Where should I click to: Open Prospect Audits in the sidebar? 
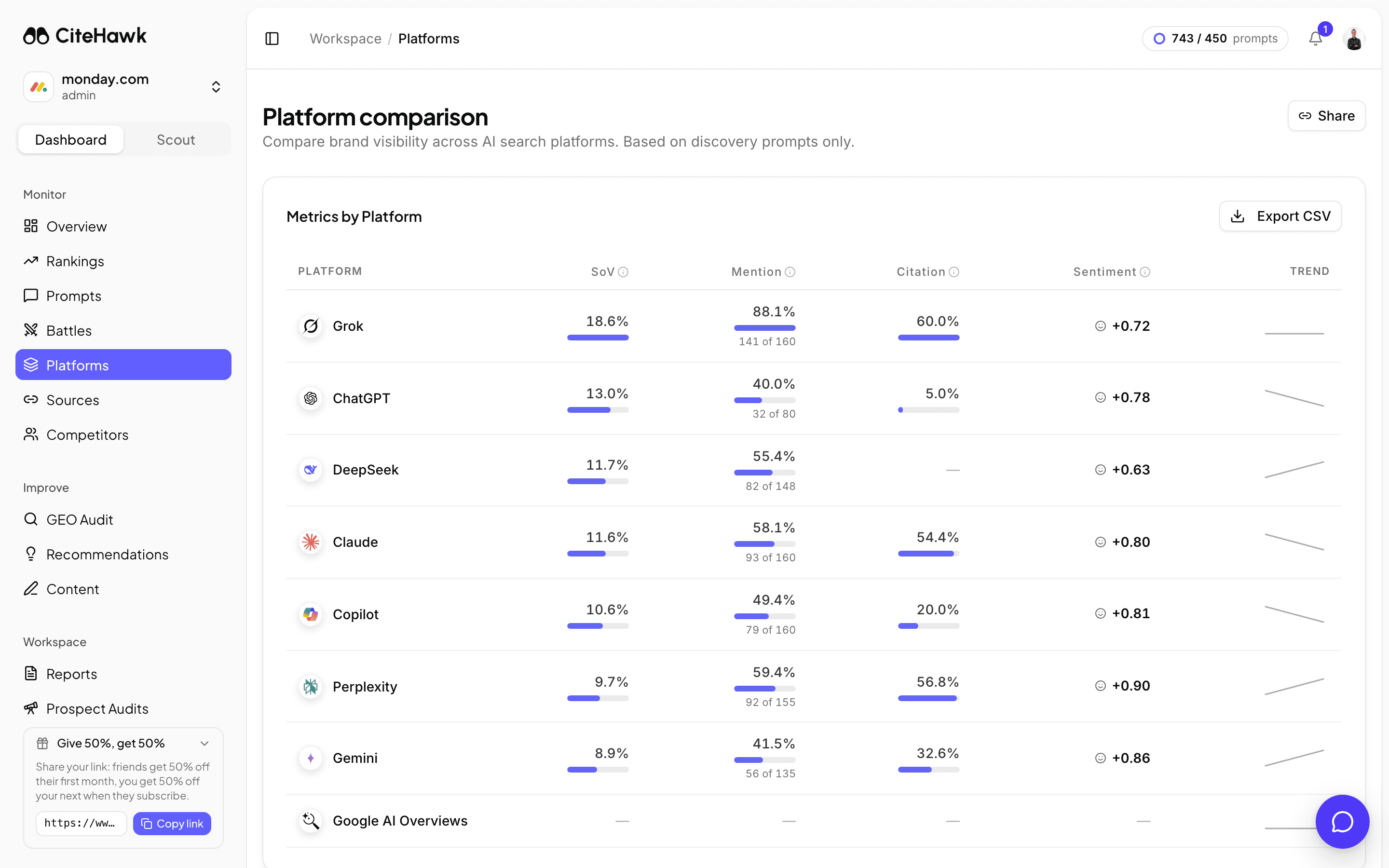(123, 709)
